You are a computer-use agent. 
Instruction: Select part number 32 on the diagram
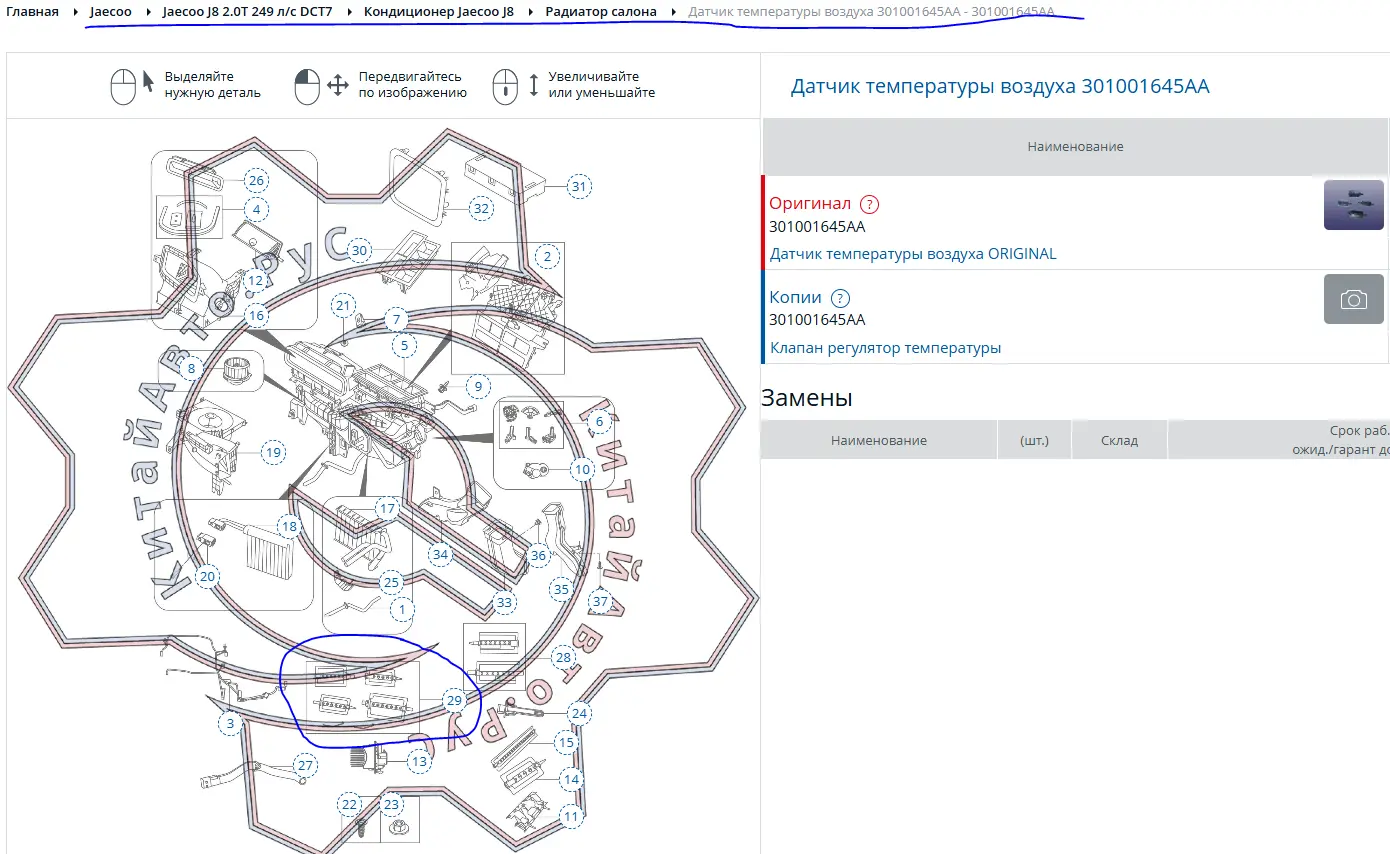tap(482, 208)
